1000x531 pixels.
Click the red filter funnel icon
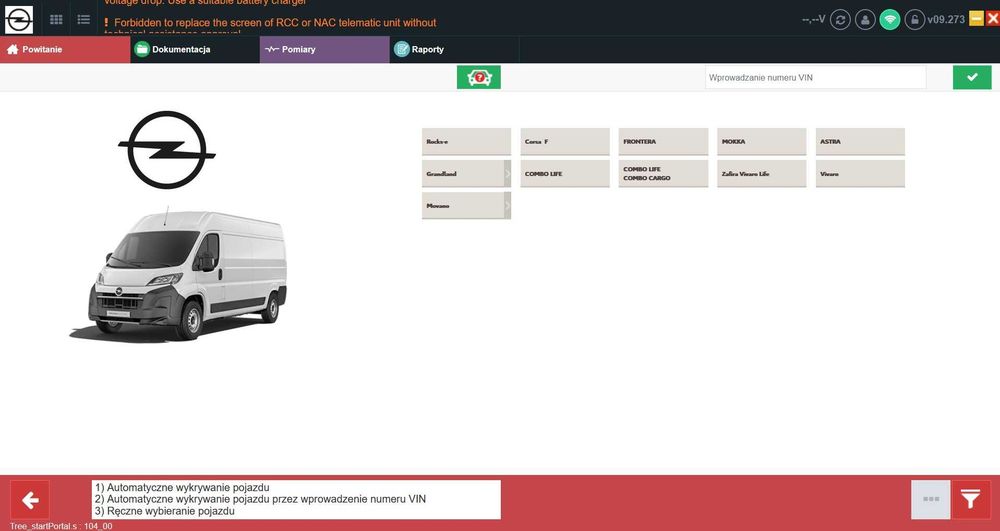[971, 500]
